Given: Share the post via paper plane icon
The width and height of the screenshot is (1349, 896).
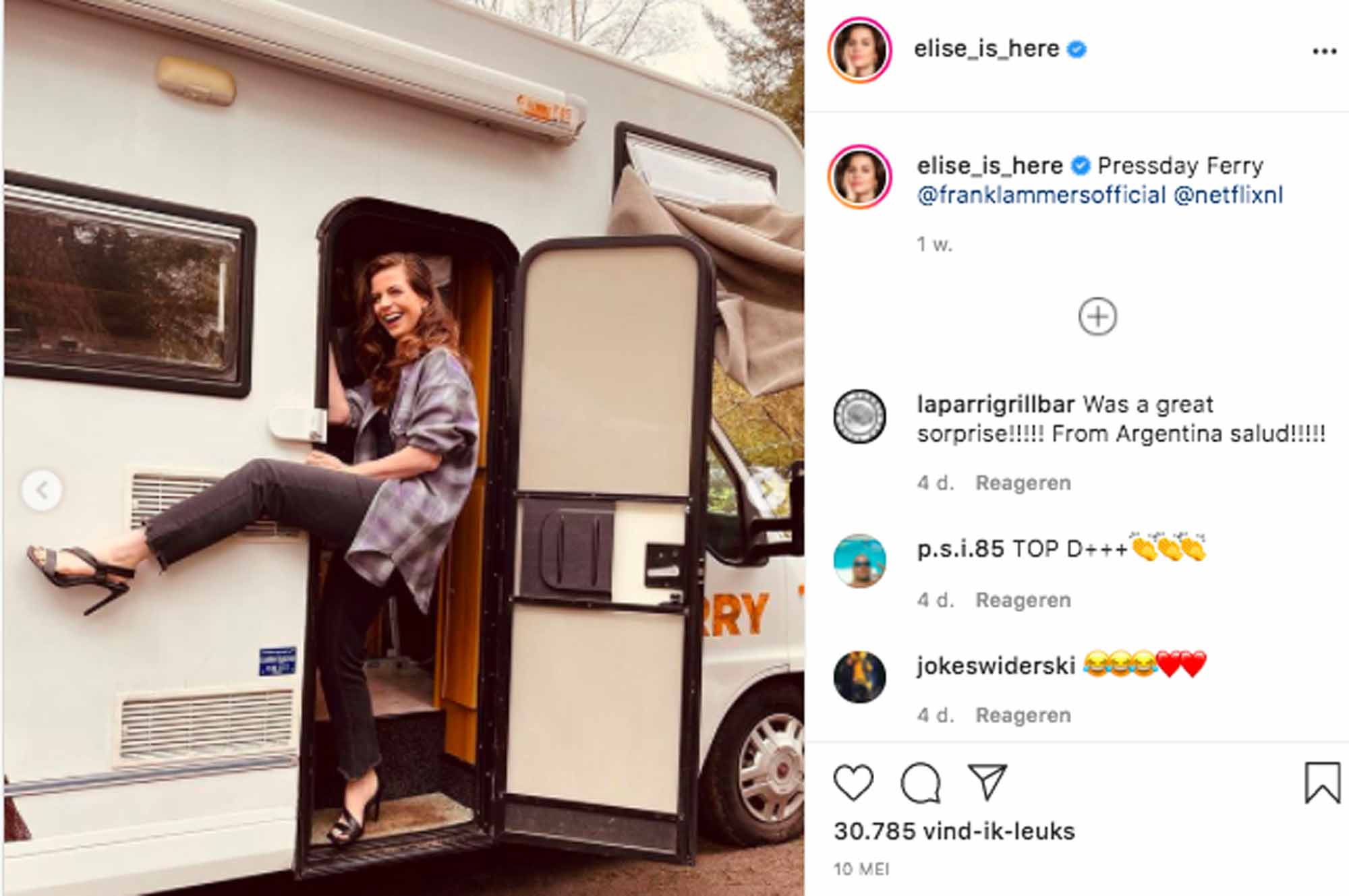Looking at the screenshot, I should pyautogui.click(x=987, y=782).
